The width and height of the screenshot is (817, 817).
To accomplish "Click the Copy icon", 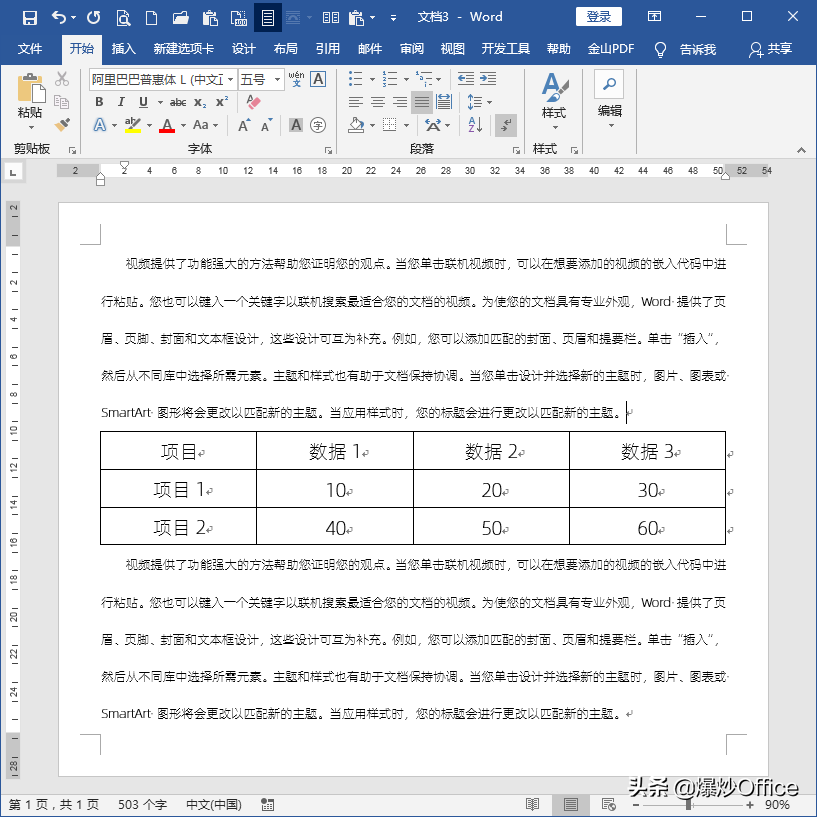I will [x=62, y=102].
